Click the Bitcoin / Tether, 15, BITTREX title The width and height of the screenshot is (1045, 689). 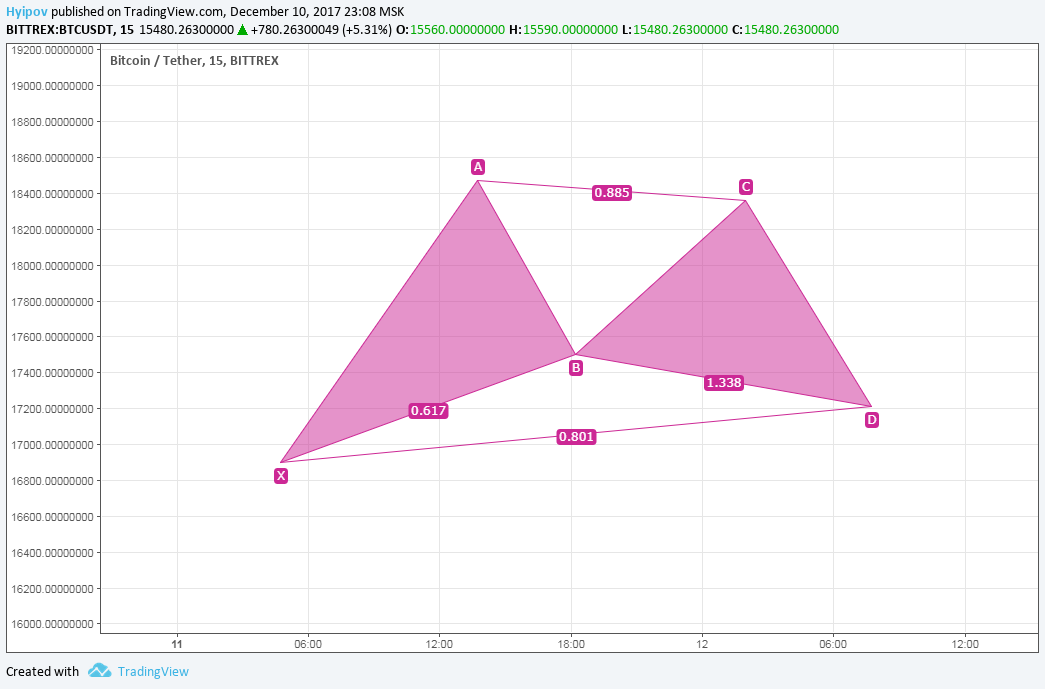pyautogui.click(x=195, y=61)
